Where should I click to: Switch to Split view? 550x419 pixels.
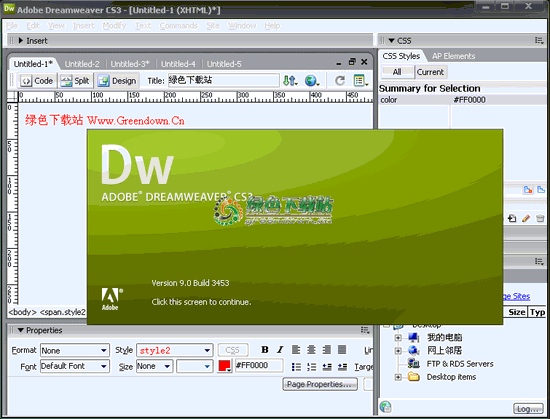(x=75, y=81)
